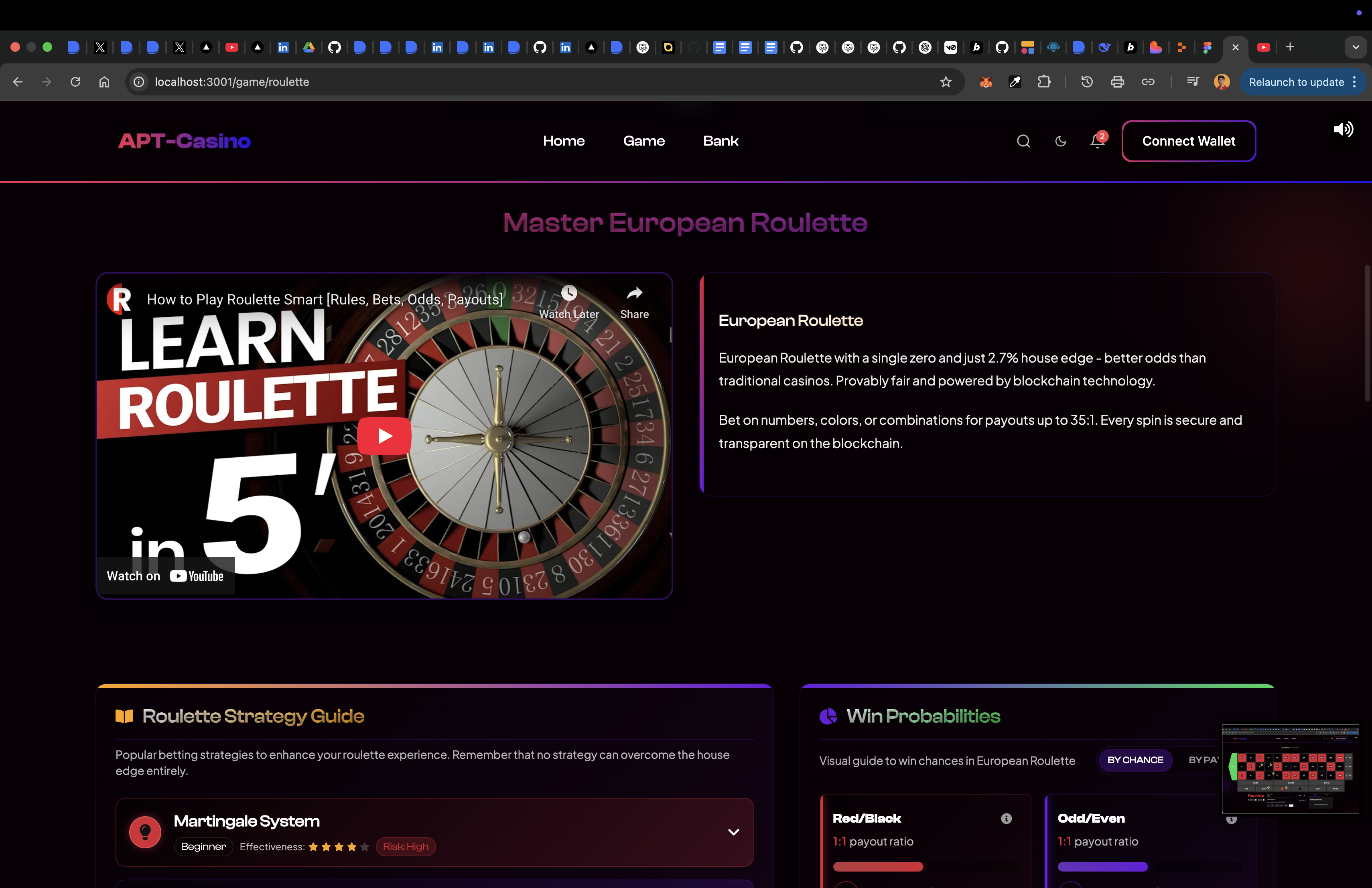The width and height of the screenshot is (1372, 888).
Task: Bookmark page with the star icon
Action: [946, 82]
